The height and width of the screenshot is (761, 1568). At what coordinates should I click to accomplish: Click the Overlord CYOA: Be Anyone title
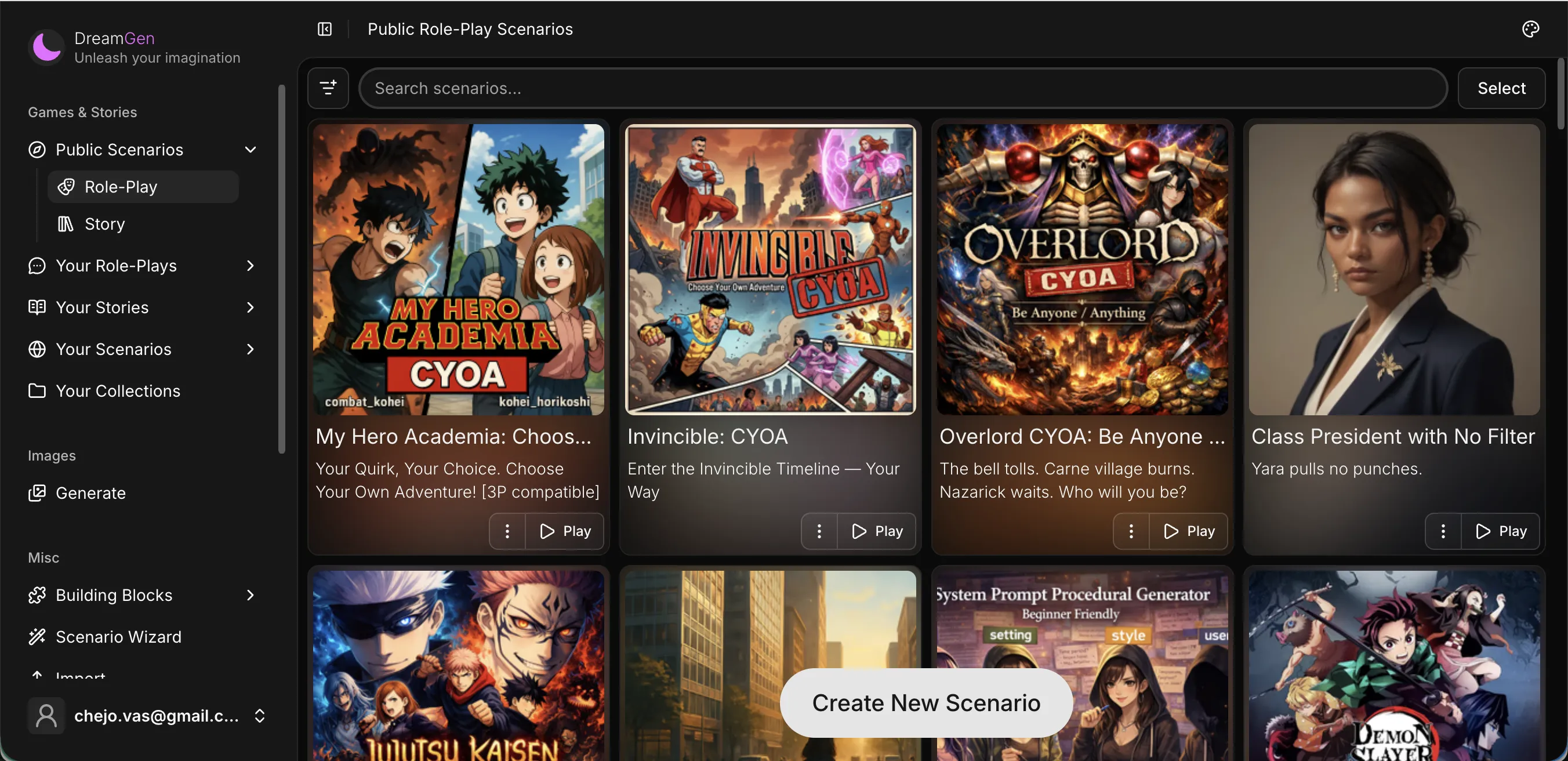[x=1082, y=437]
